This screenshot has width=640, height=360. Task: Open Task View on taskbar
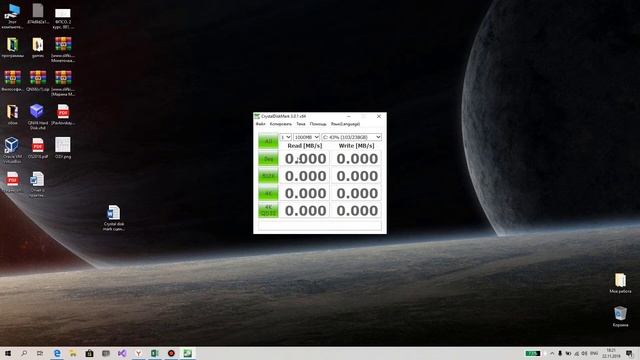tap(40, 353)
